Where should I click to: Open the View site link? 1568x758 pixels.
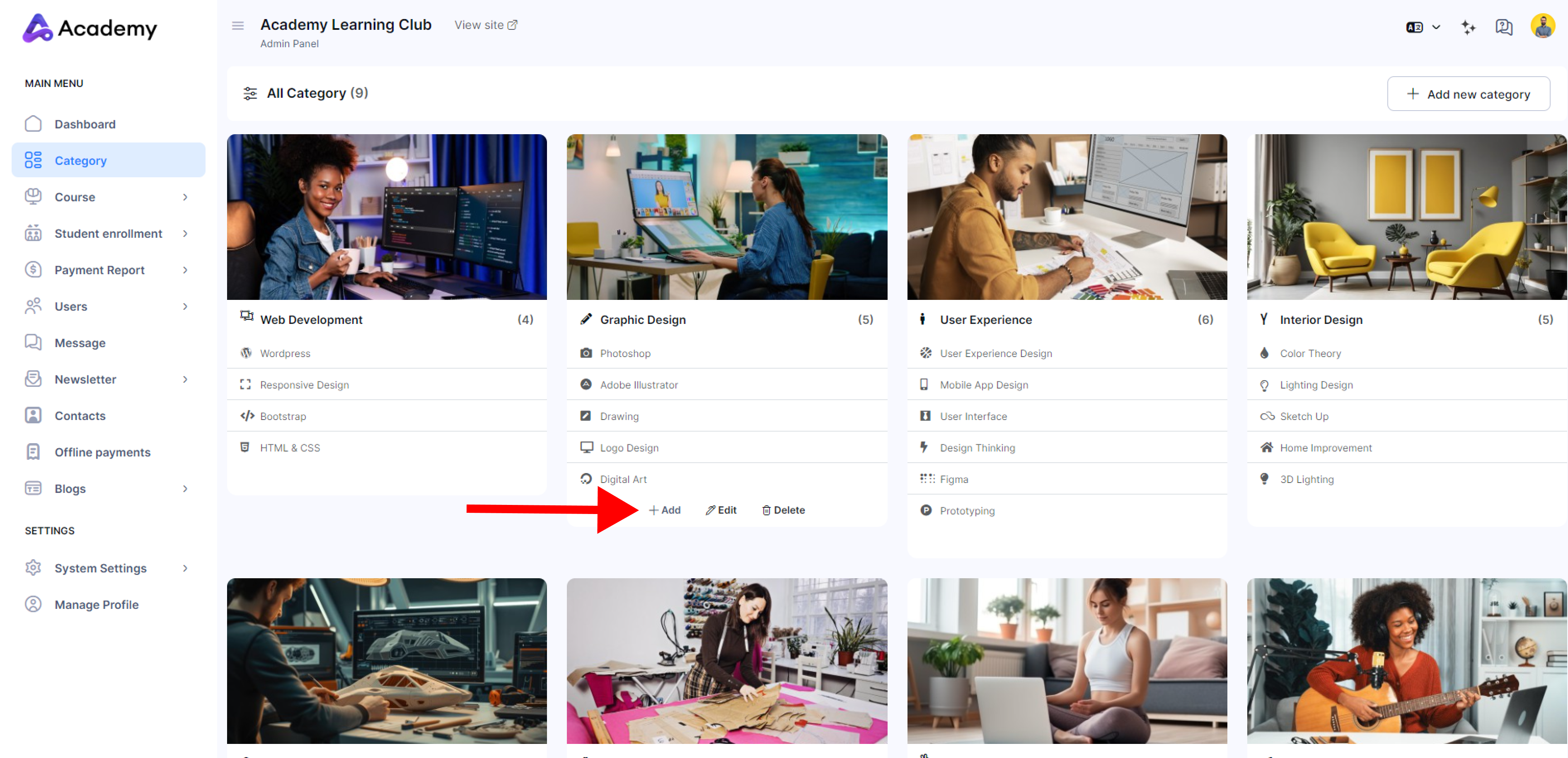486,25
